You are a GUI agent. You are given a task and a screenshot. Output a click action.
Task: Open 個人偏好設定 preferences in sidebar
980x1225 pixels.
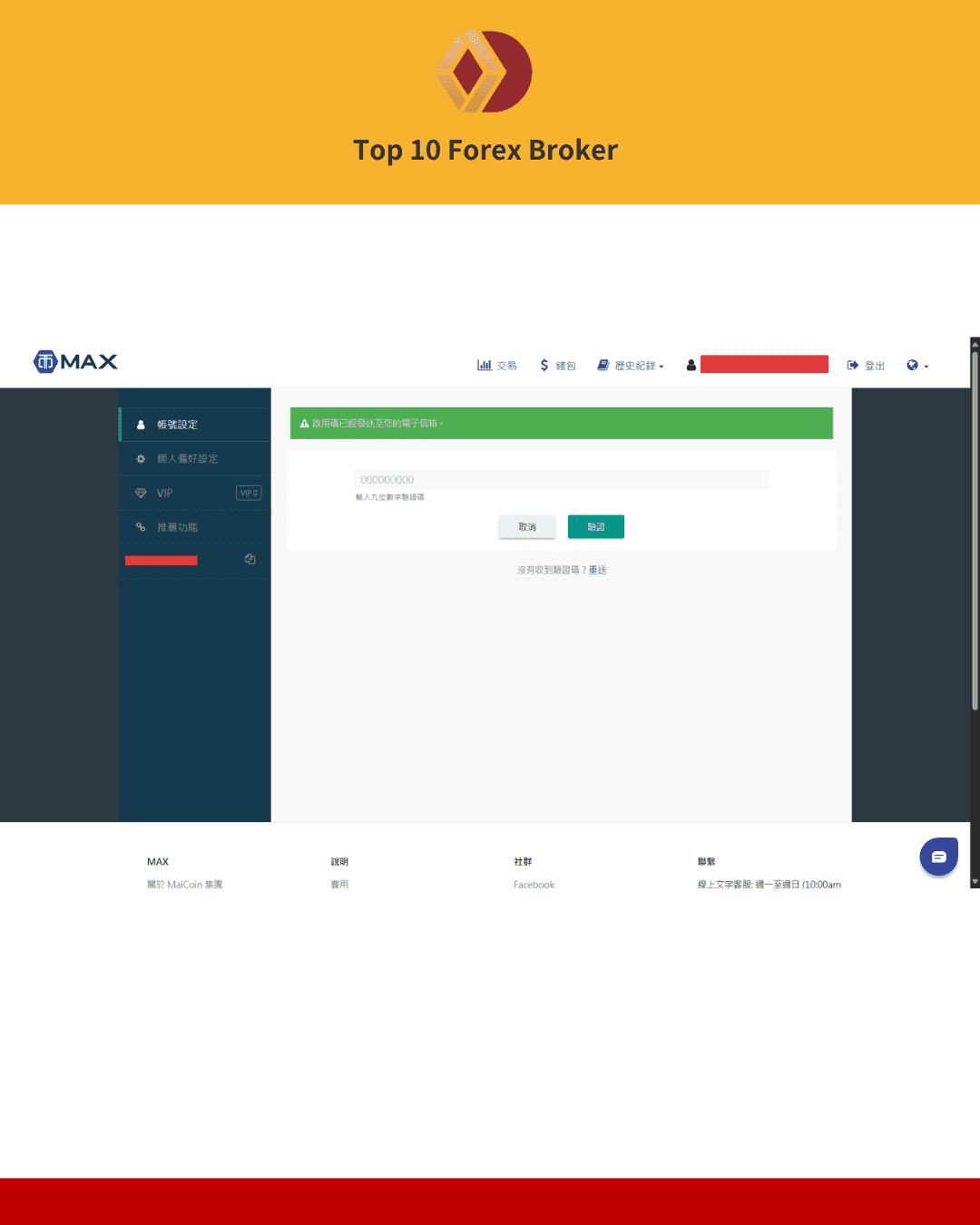(x=187, y=459)
